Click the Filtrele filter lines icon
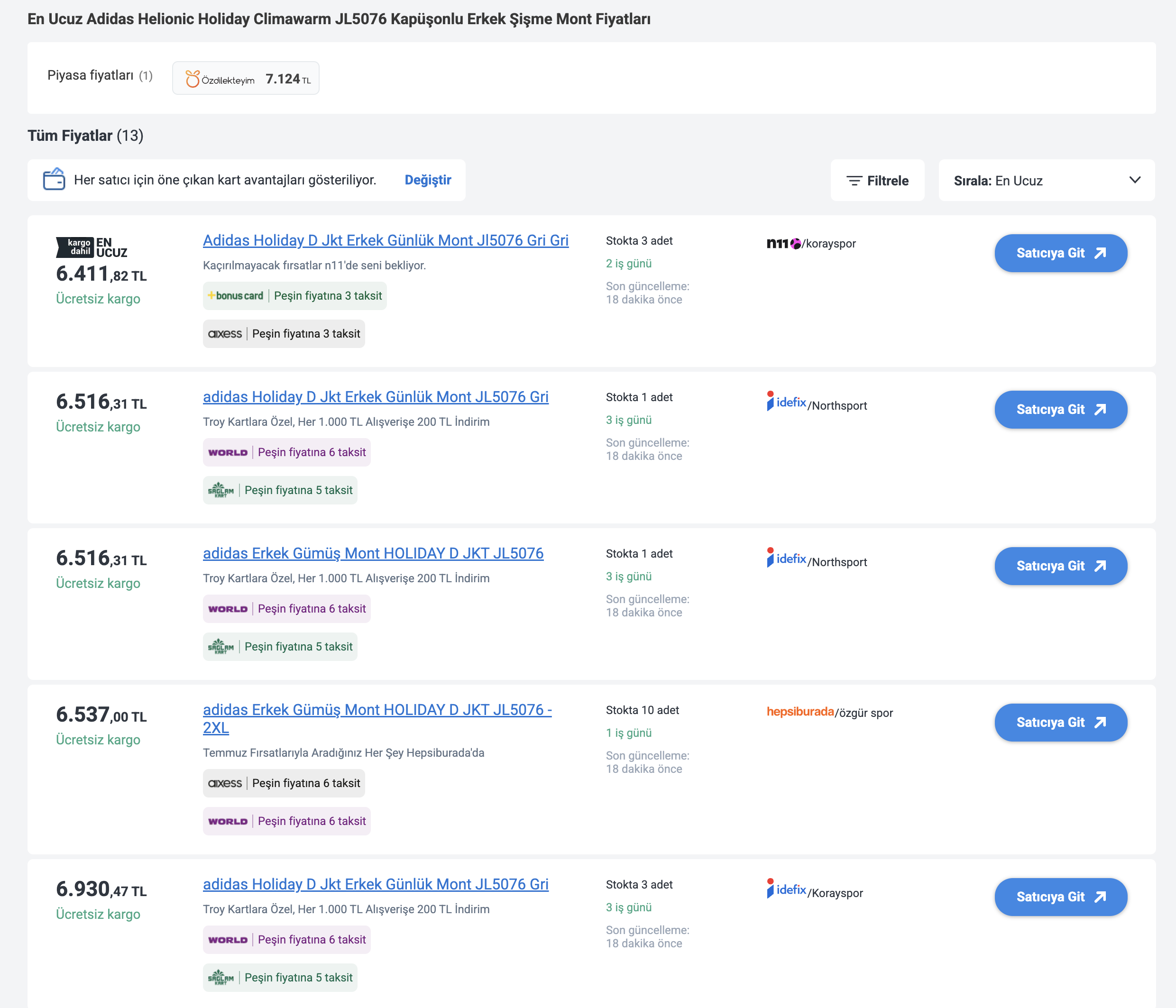This screenshot has width=1176, height=1008. [x=854, y=181]
